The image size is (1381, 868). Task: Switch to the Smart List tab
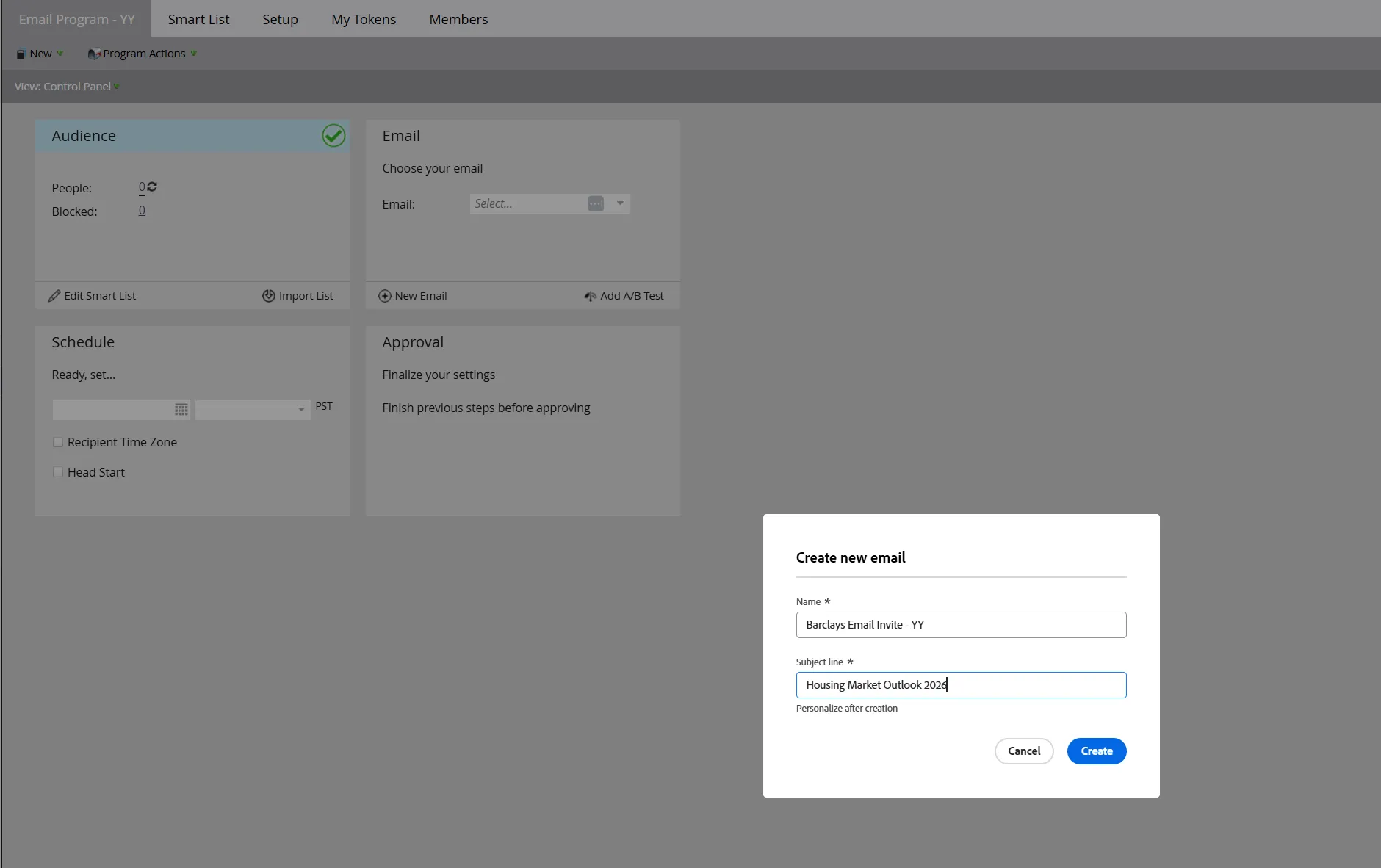198,19
